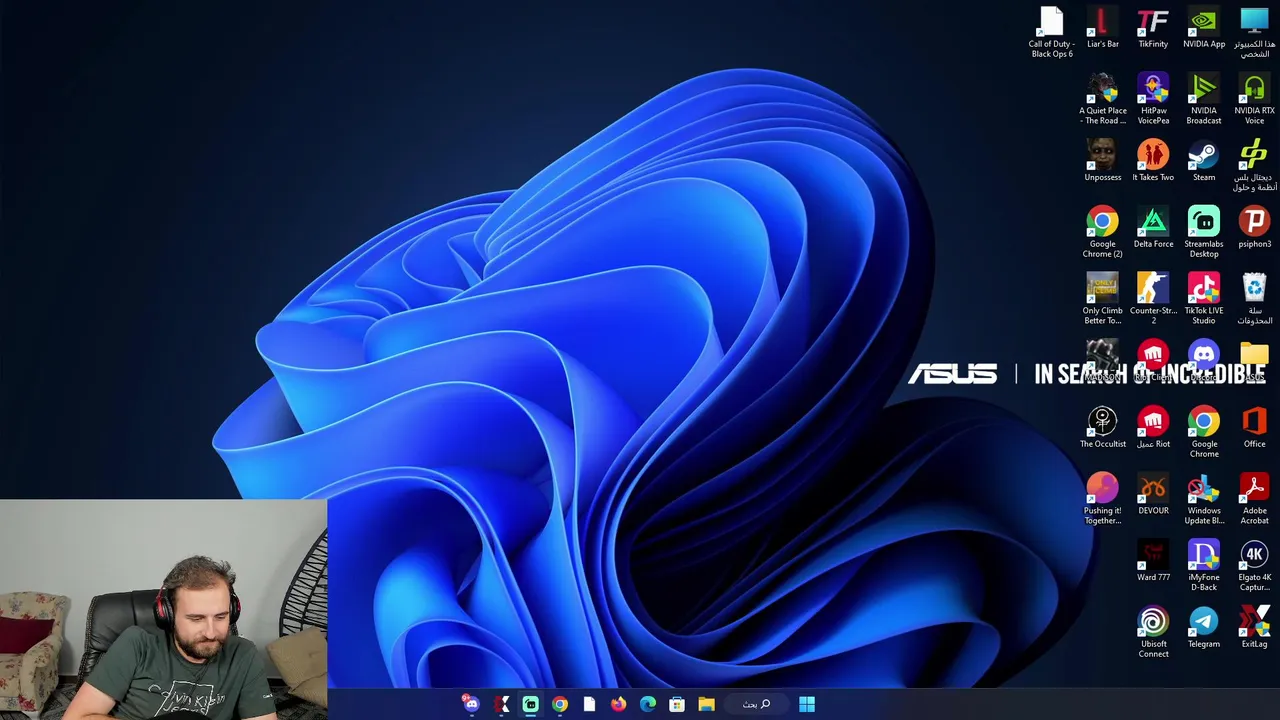Open the Call of Duty Black Ops 6 shortcut

point(1051,31)
